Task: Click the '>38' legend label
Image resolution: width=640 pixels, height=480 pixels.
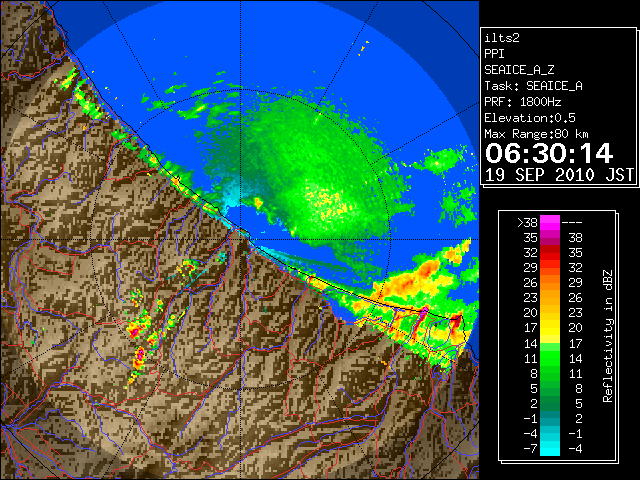Action: (x=527, y=222)
